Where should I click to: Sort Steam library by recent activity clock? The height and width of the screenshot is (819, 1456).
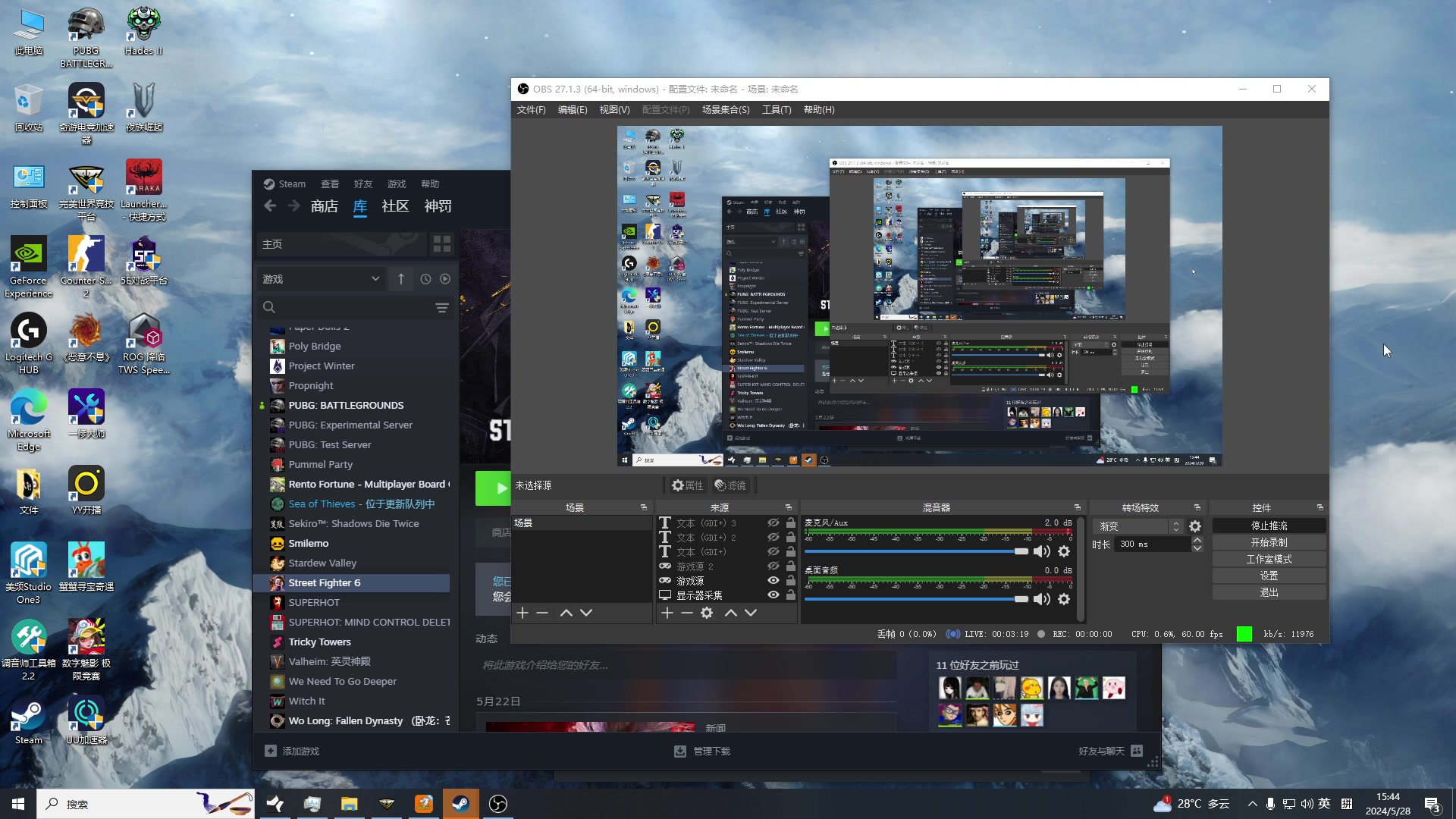tap(425, 279)
